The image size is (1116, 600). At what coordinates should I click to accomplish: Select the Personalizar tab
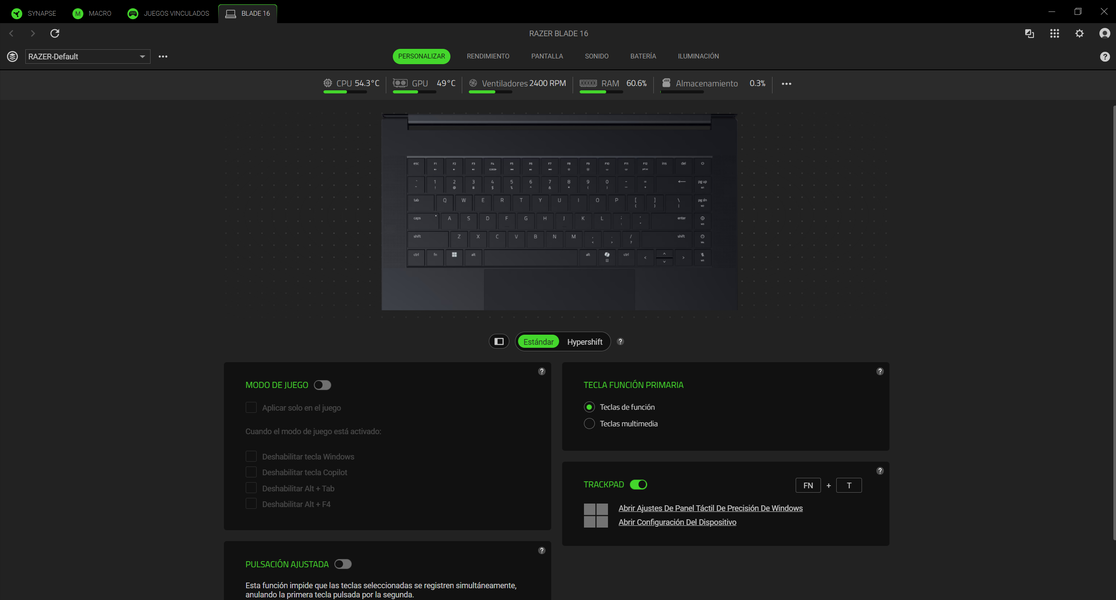click(x=421, y=56)
